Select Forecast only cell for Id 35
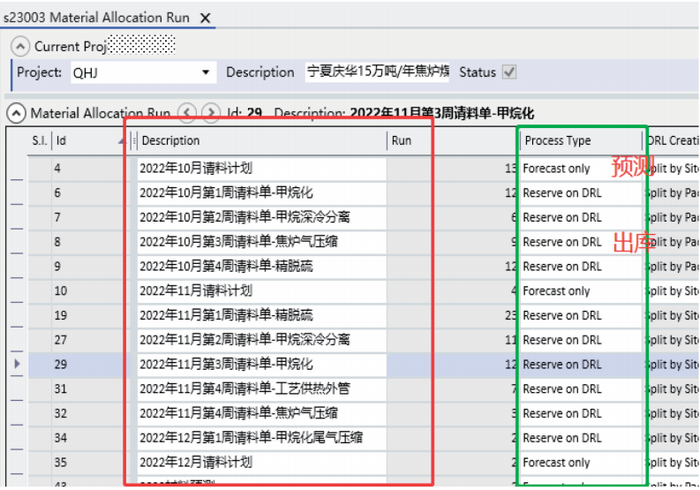Image resolution: width=700 pixels, height=490 pixels. pyautogui.click(x=578, y=463)
